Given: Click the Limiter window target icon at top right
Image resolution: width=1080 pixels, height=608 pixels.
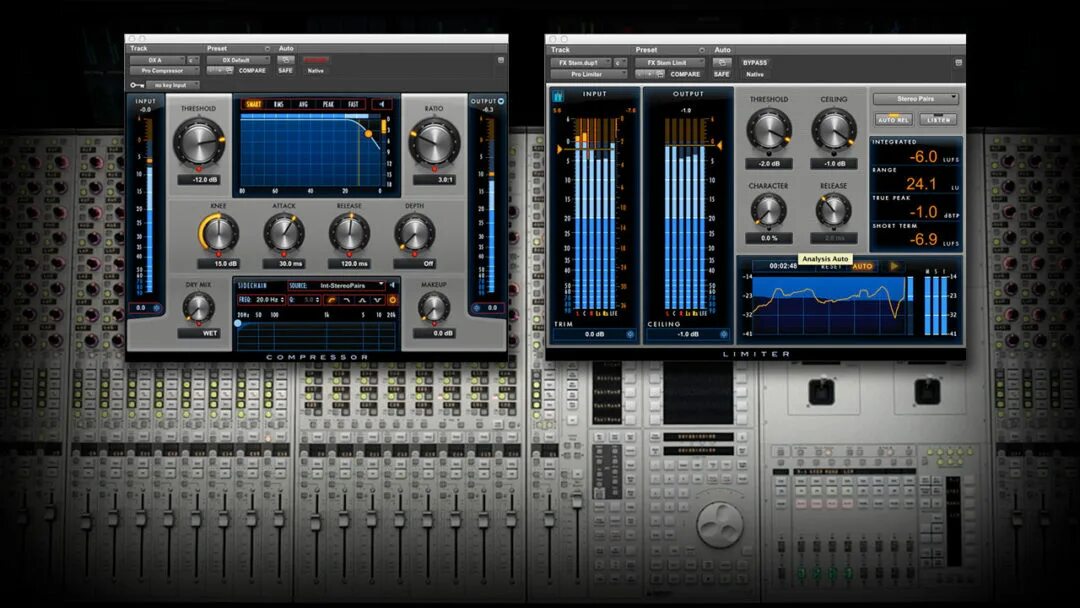Looking at the screenshot, I should pyautogui.click(x=958, y=63).
